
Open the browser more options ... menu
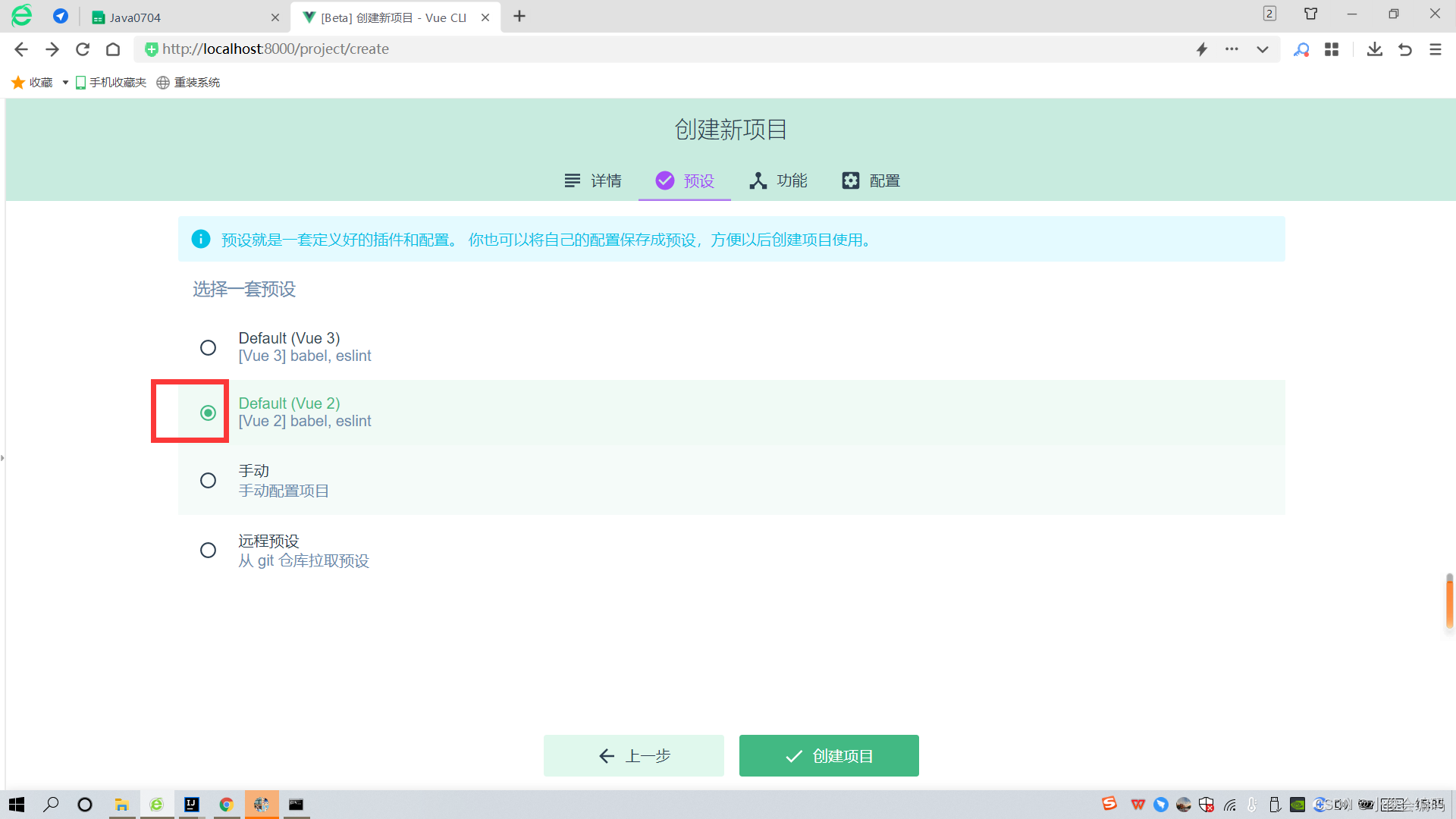[x=1232, y=49]
